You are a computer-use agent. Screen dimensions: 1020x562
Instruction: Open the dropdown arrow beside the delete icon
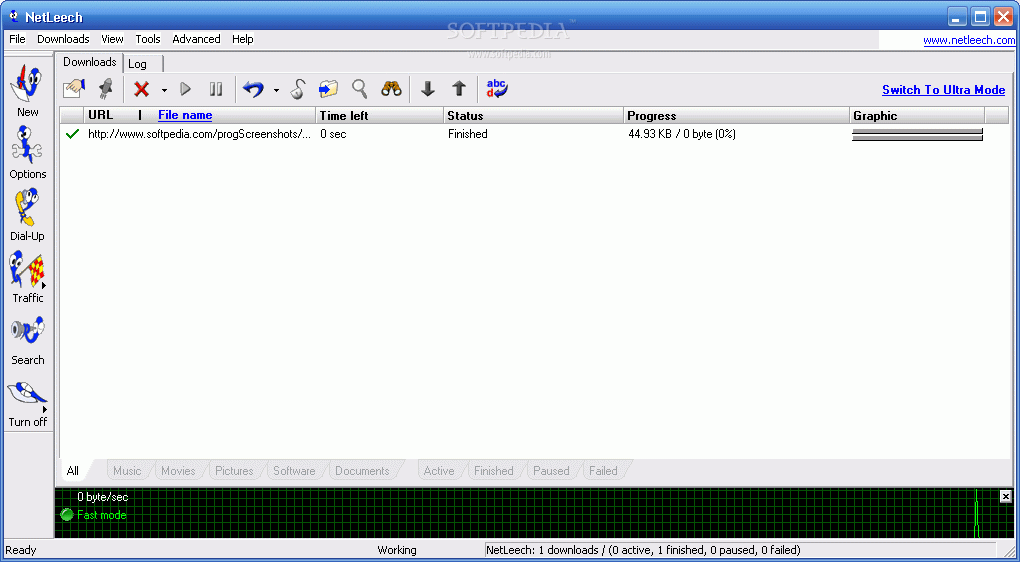164,90
